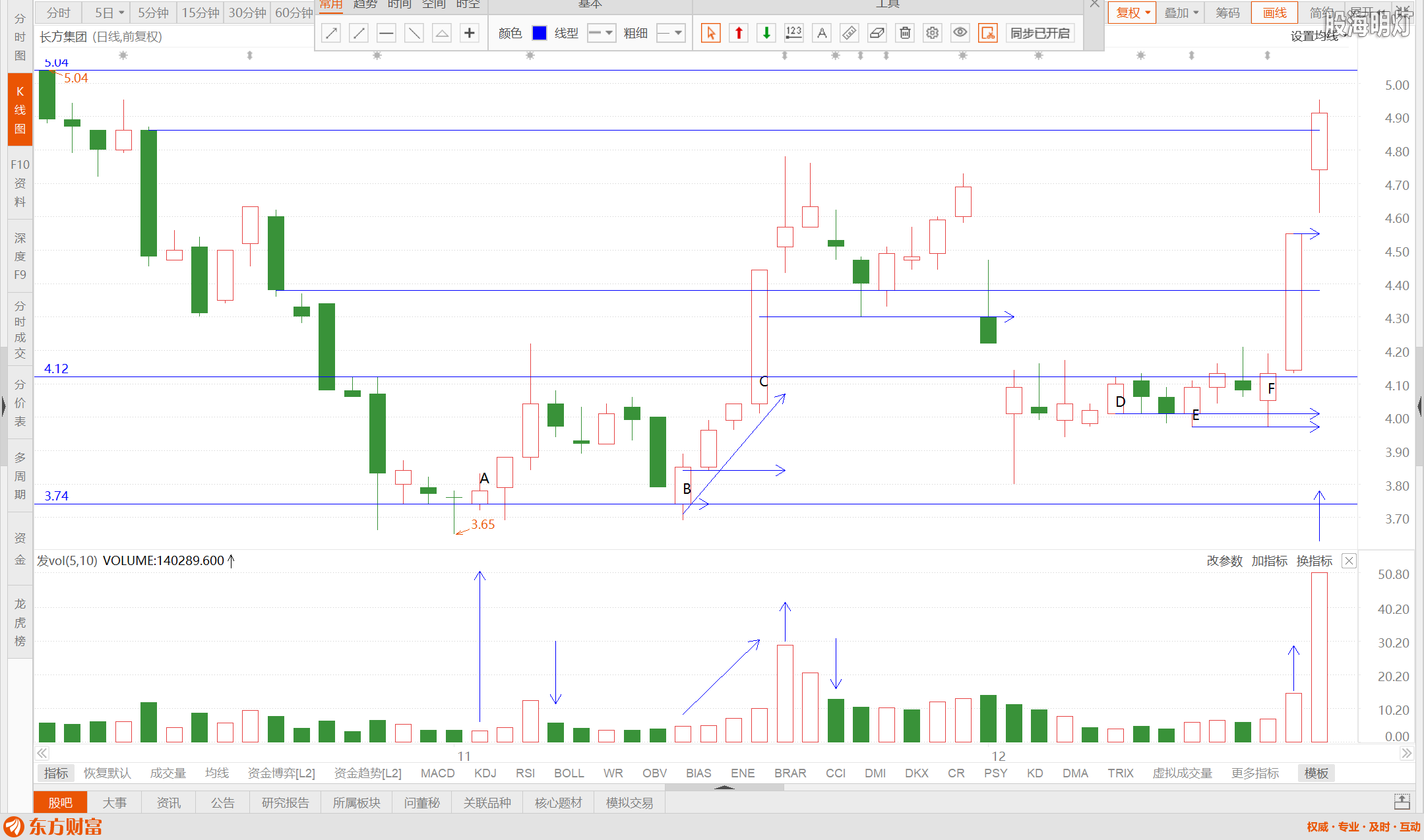
Task: Close the drawing toolbar
Action: (1094, 4)
